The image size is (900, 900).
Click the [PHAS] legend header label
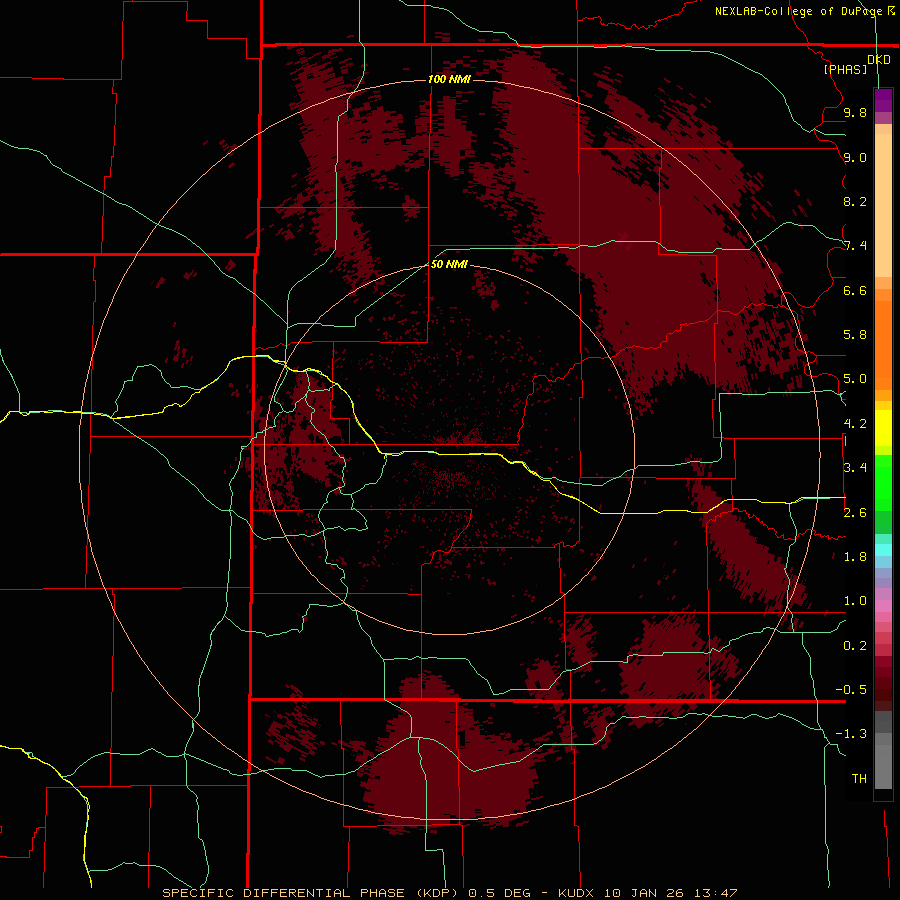pos(845,69)
